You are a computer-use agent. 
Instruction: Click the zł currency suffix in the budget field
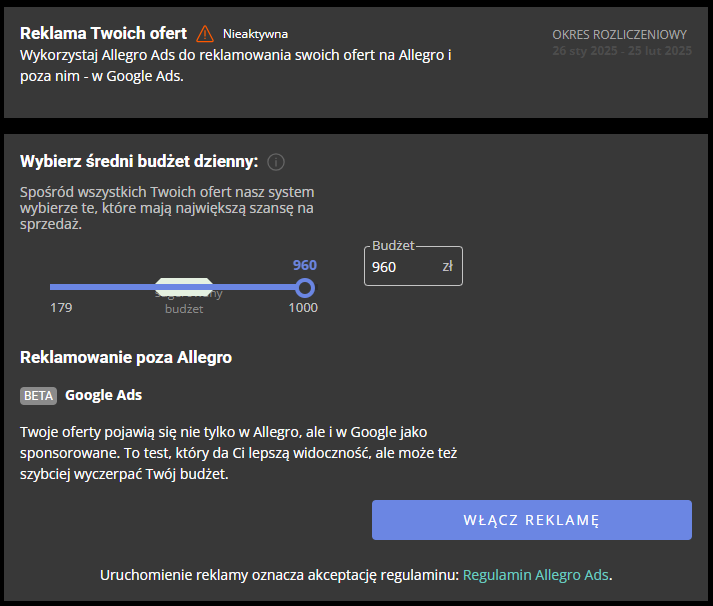coord(447,266)
